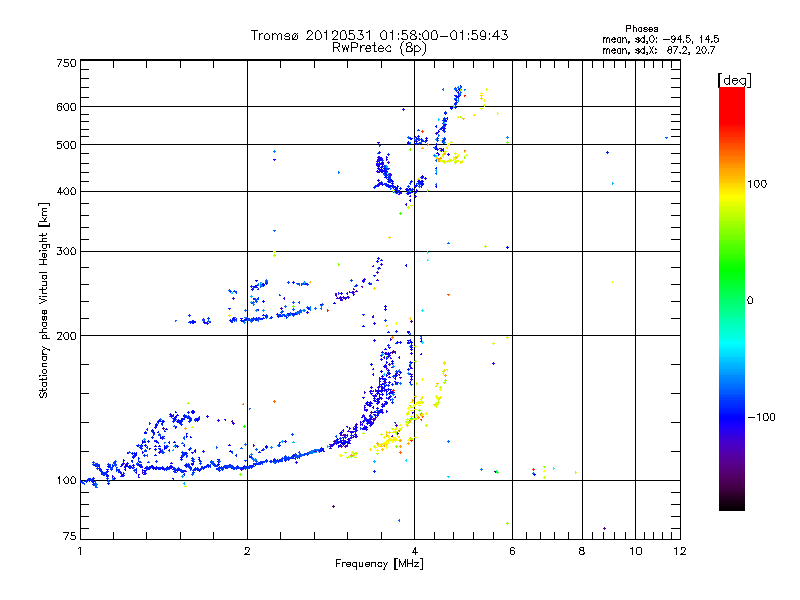Click x-axis tick label '4'
The width and height of the screenshot is (800, 600).
click(415, 551)
